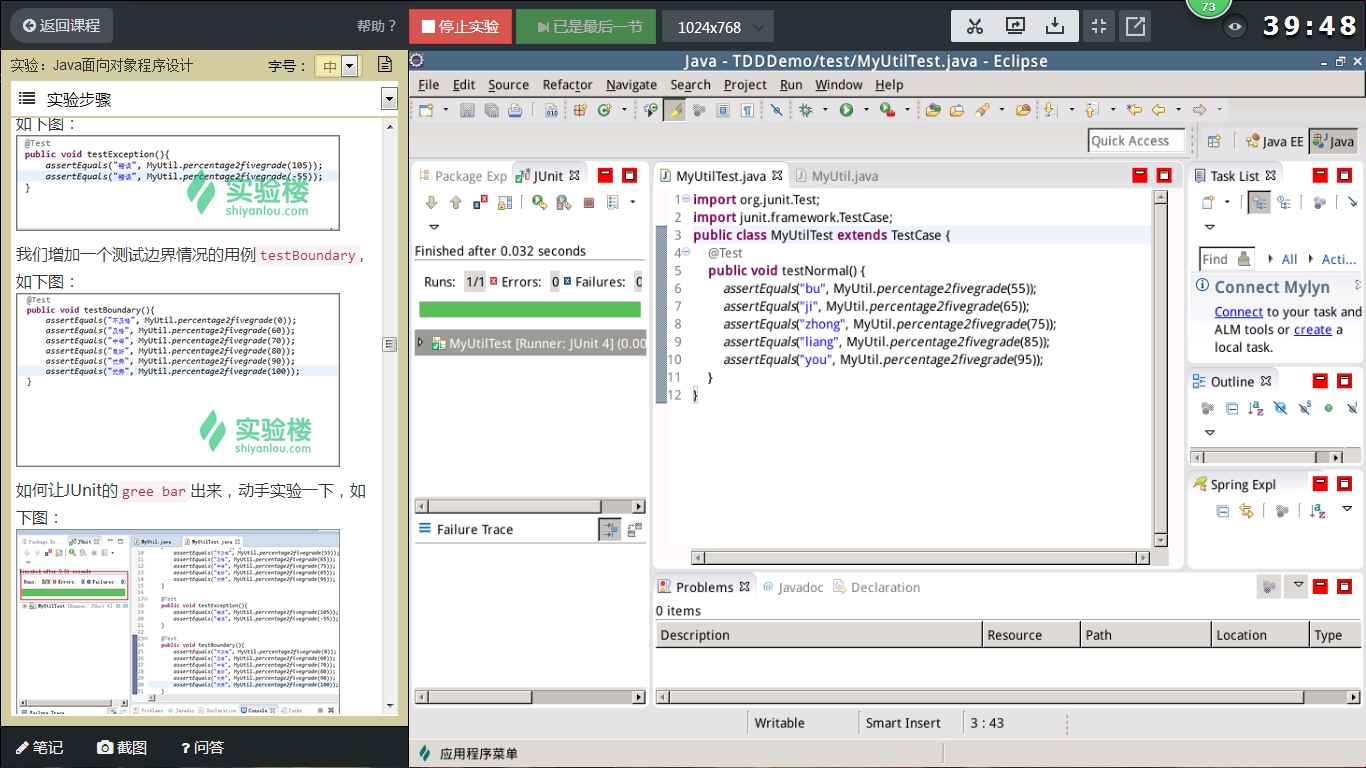1366x768 pixels.
Task: Click the scissors cut icon in top bar
Action: [x=975, y=27]
